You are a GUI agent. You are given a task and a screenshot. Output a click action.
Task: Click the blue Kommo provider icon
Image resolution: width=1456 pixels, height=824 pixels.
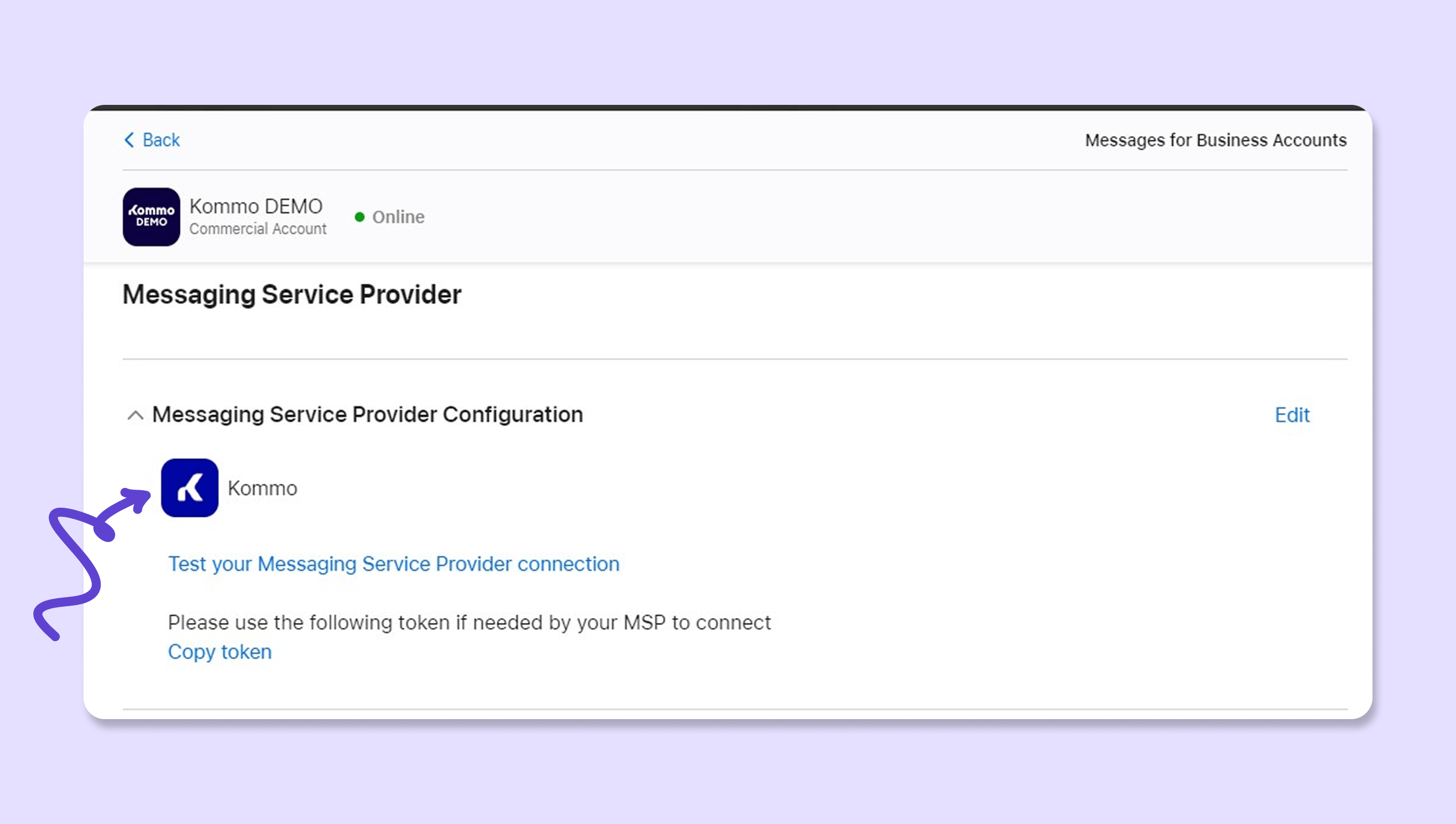pos(189,488)
